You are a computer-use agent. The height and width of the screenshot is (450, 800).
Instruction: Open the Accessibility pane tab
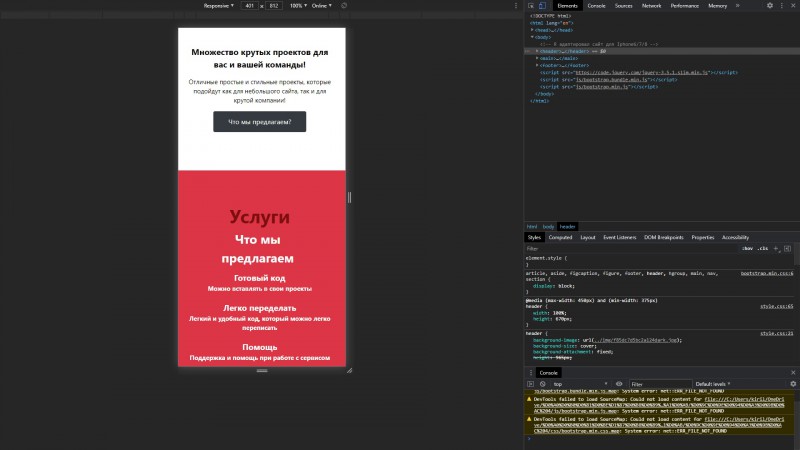(735, 237)
